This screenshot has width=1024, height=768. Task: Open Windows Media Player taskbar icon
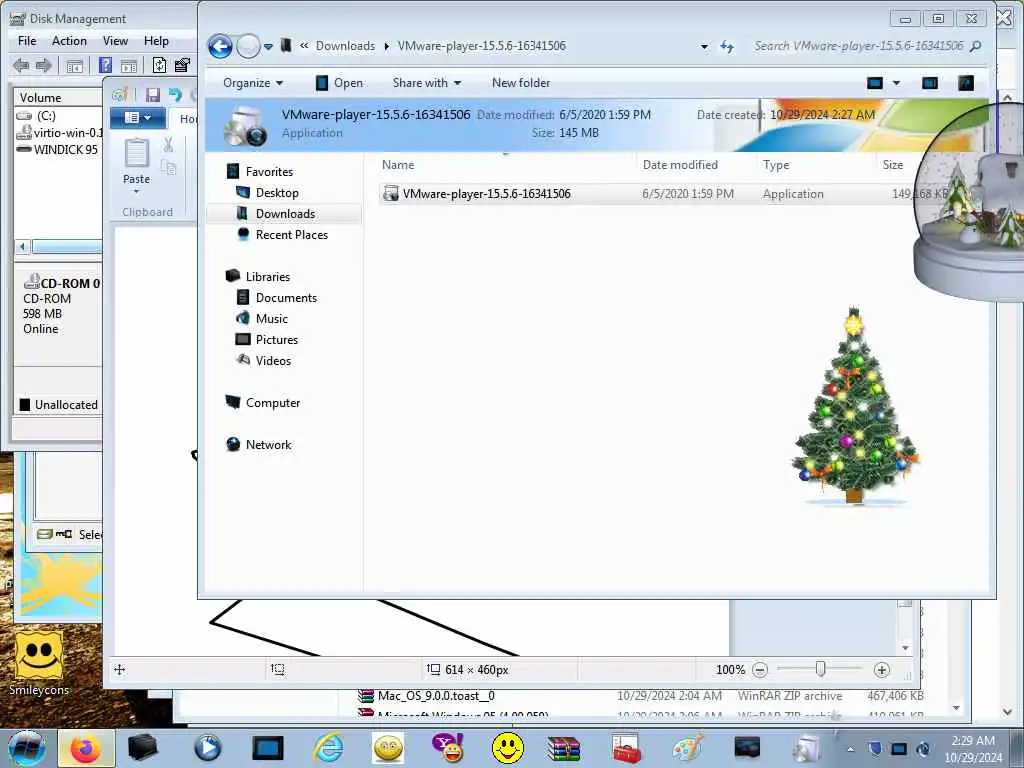tap(208, 748)
